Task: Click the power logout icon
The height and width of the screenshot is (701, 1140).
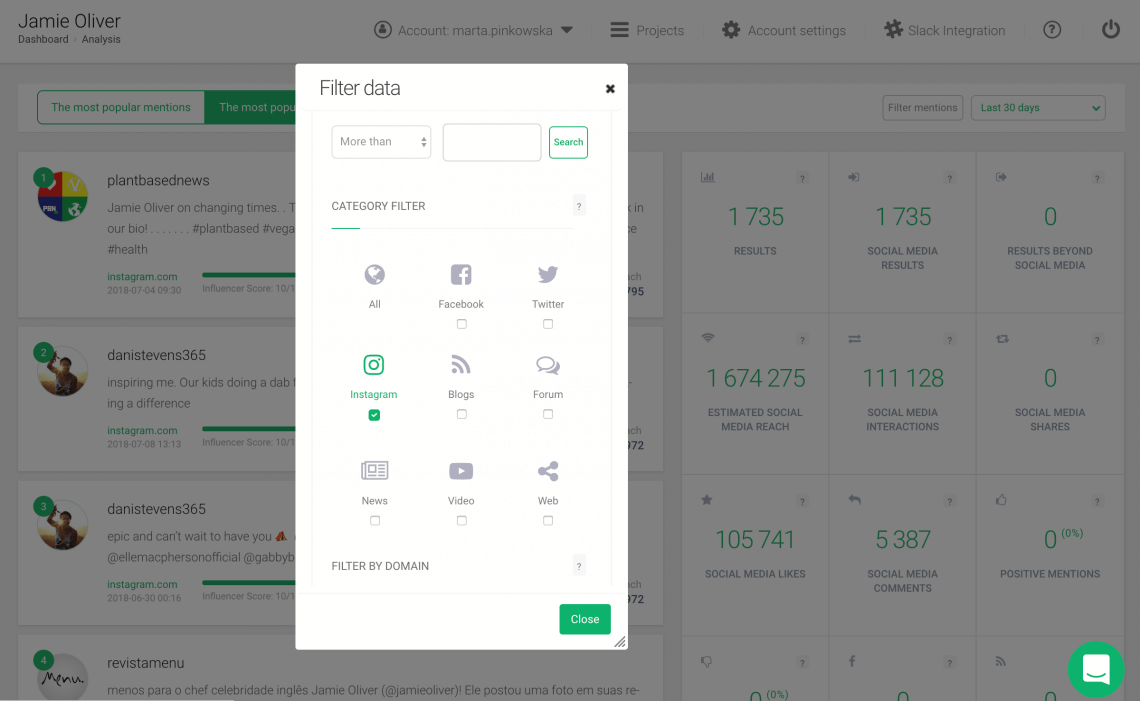Action: [x=1110, y=30]
